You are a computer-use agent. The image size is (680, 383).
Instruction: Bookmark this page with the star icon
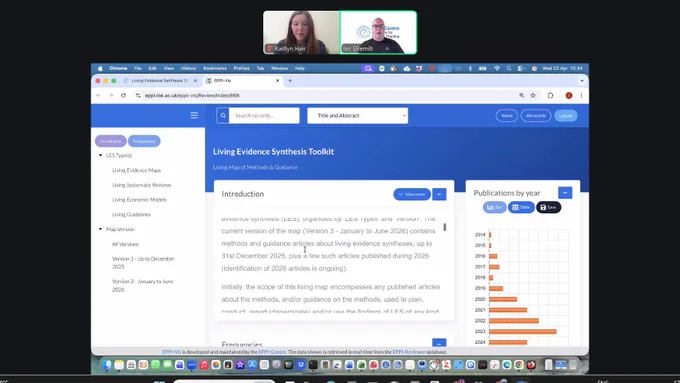coord(533,95)
